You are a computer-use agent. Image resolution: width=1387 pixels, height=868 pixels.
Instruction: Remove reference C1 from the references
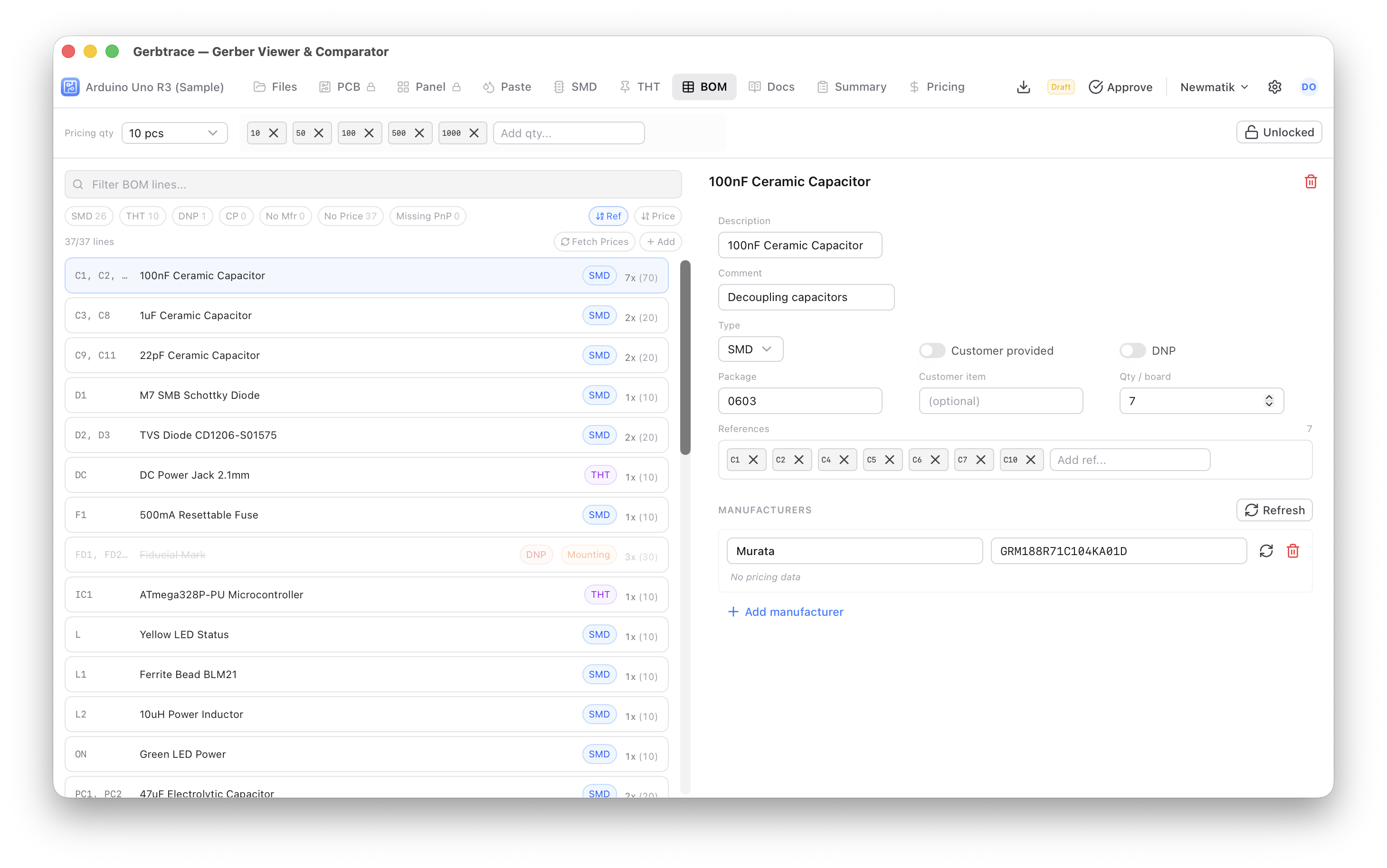[753, 460]
